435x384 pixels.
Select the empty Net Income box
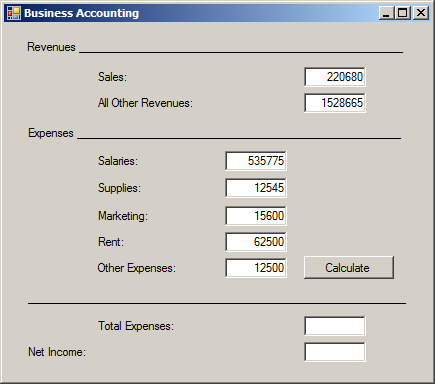[335, 352]
